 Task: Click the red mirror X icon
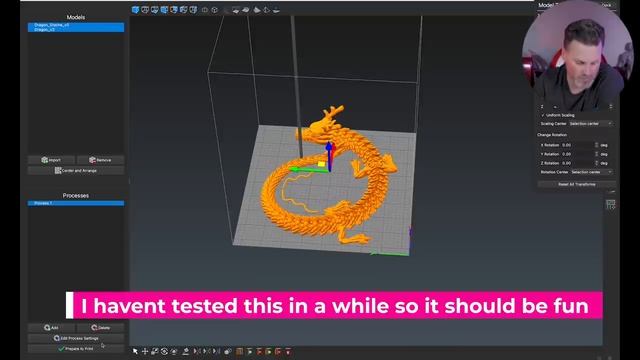tap(197, 351)
